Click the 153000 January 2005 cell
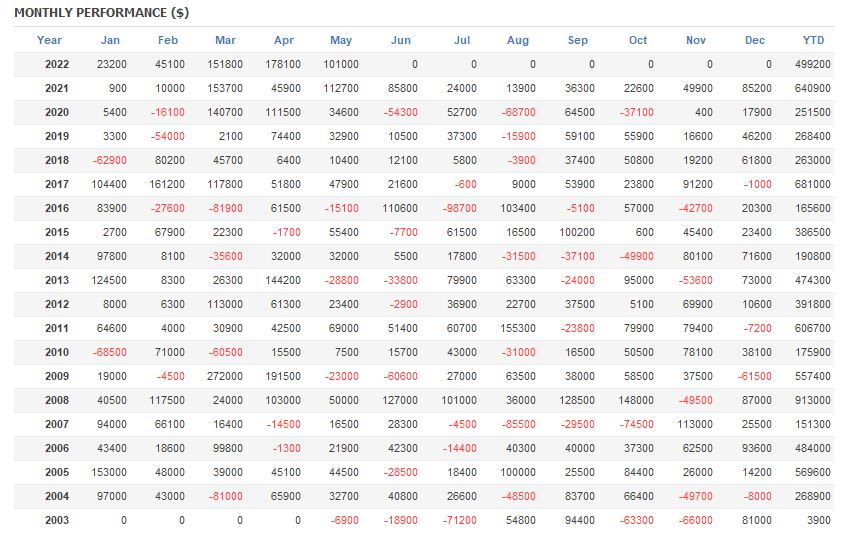 (x=109, y=472)
